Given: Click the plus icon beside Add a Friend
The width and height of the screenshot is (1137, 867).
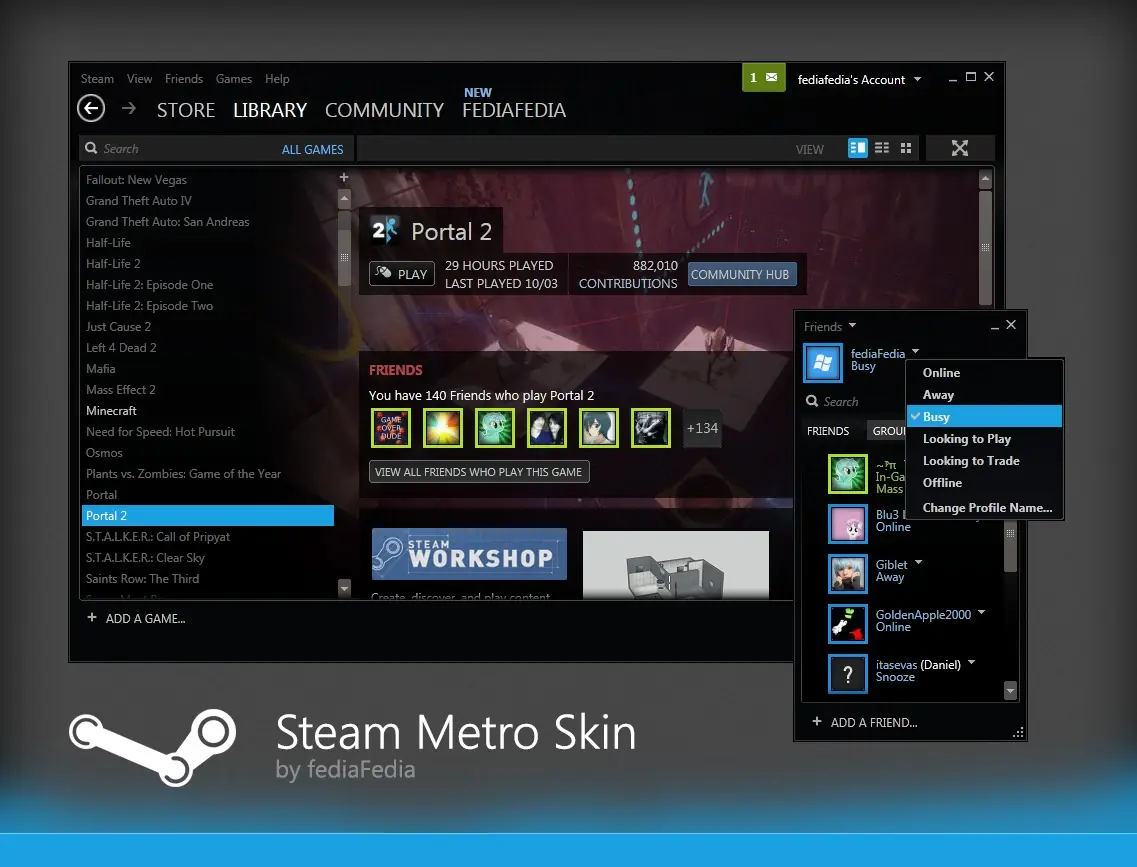Looking at the screenshot, I should click(816, 721).
